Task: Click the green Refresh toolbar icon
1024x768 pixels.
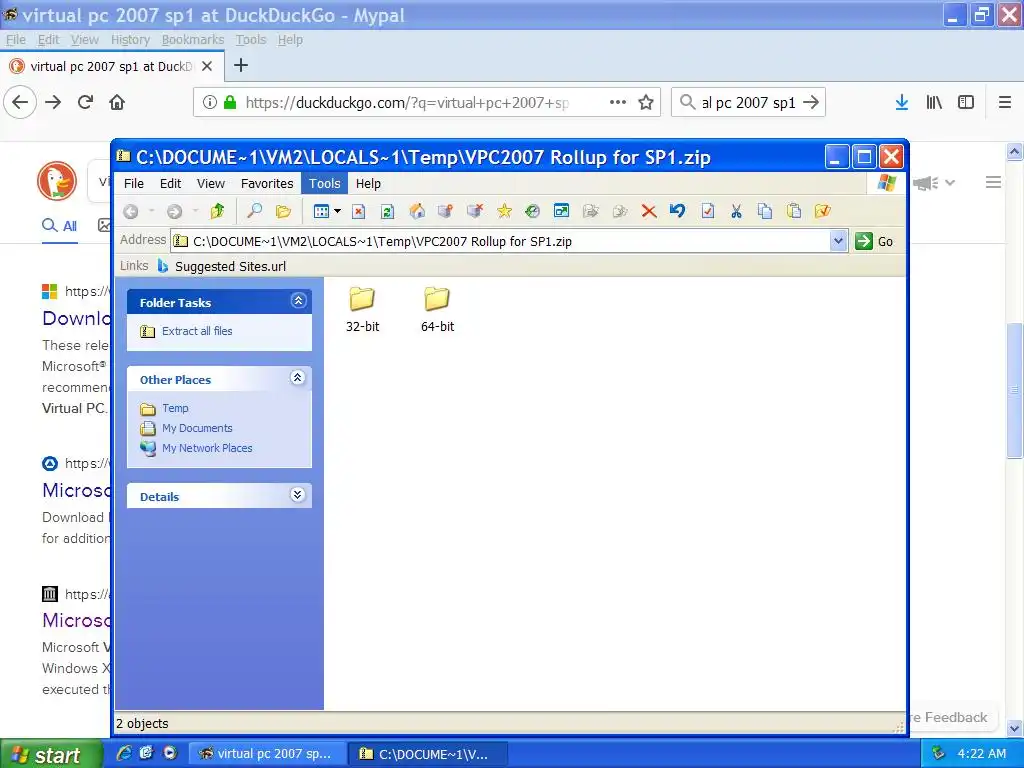Action: tap(387, 211)
